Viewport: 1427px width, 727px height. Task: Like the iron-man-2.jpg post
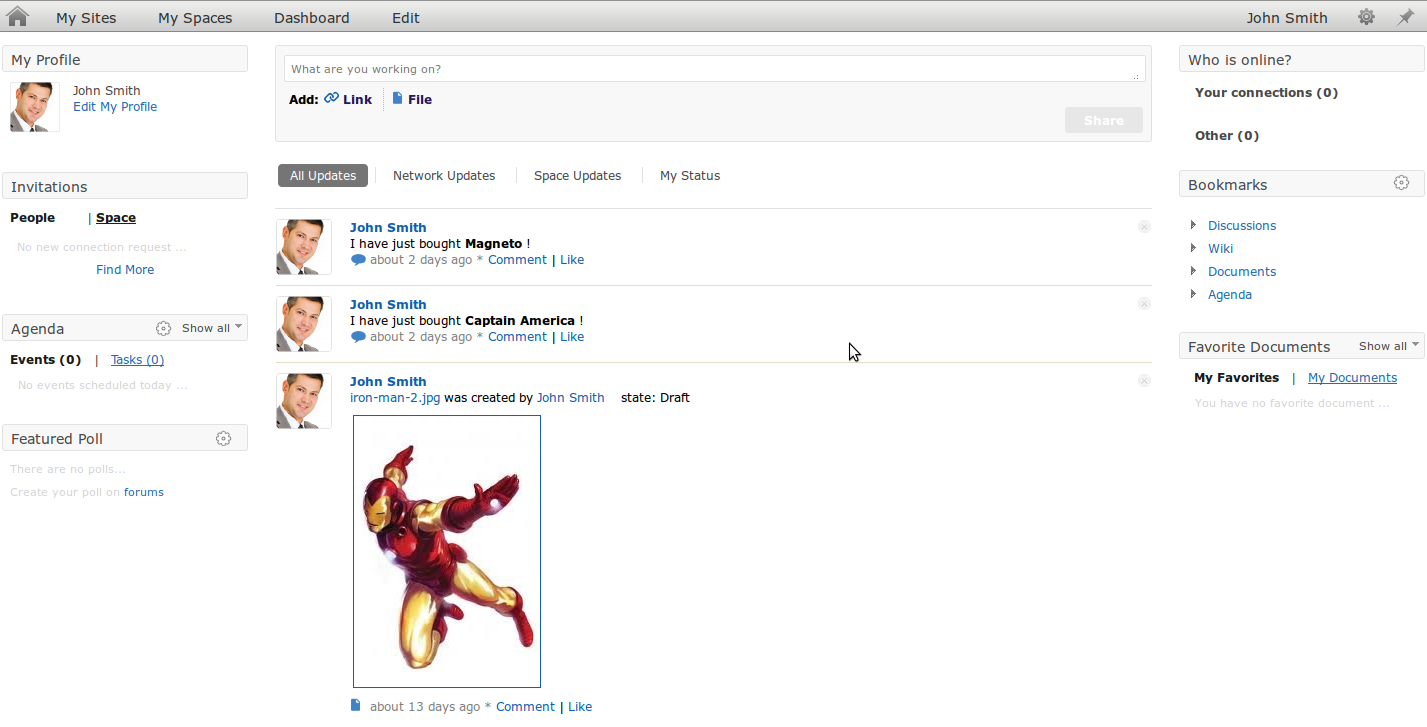click(580, 706)
